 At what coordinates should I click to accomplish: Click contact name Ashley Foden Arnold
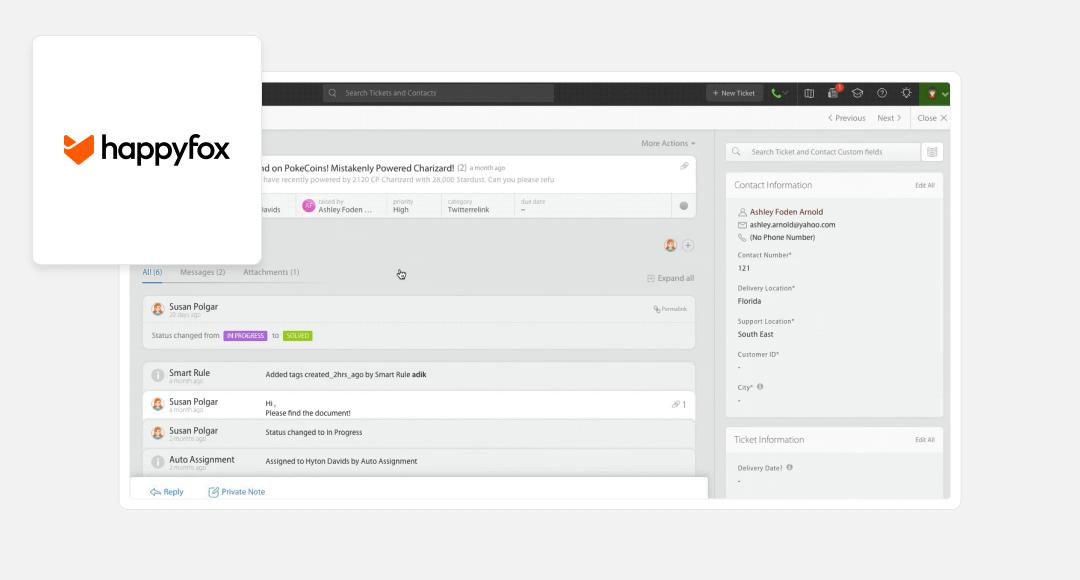[786, 212]
